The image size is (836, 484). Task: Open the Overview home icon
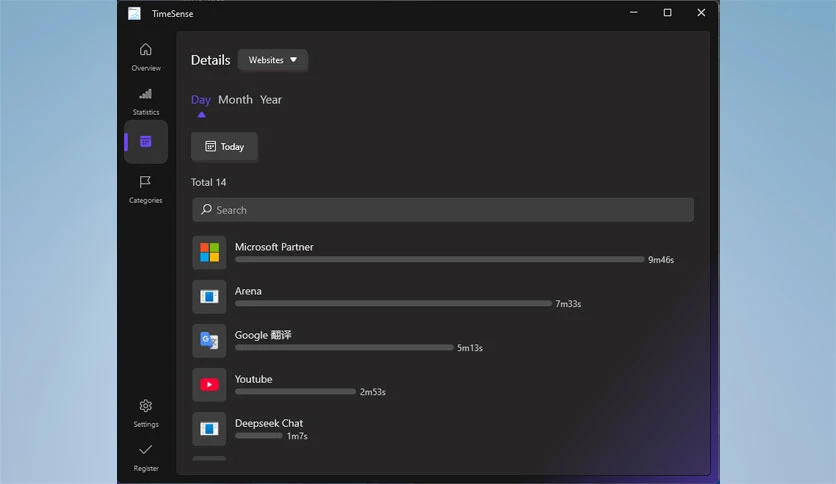[146, 50]
